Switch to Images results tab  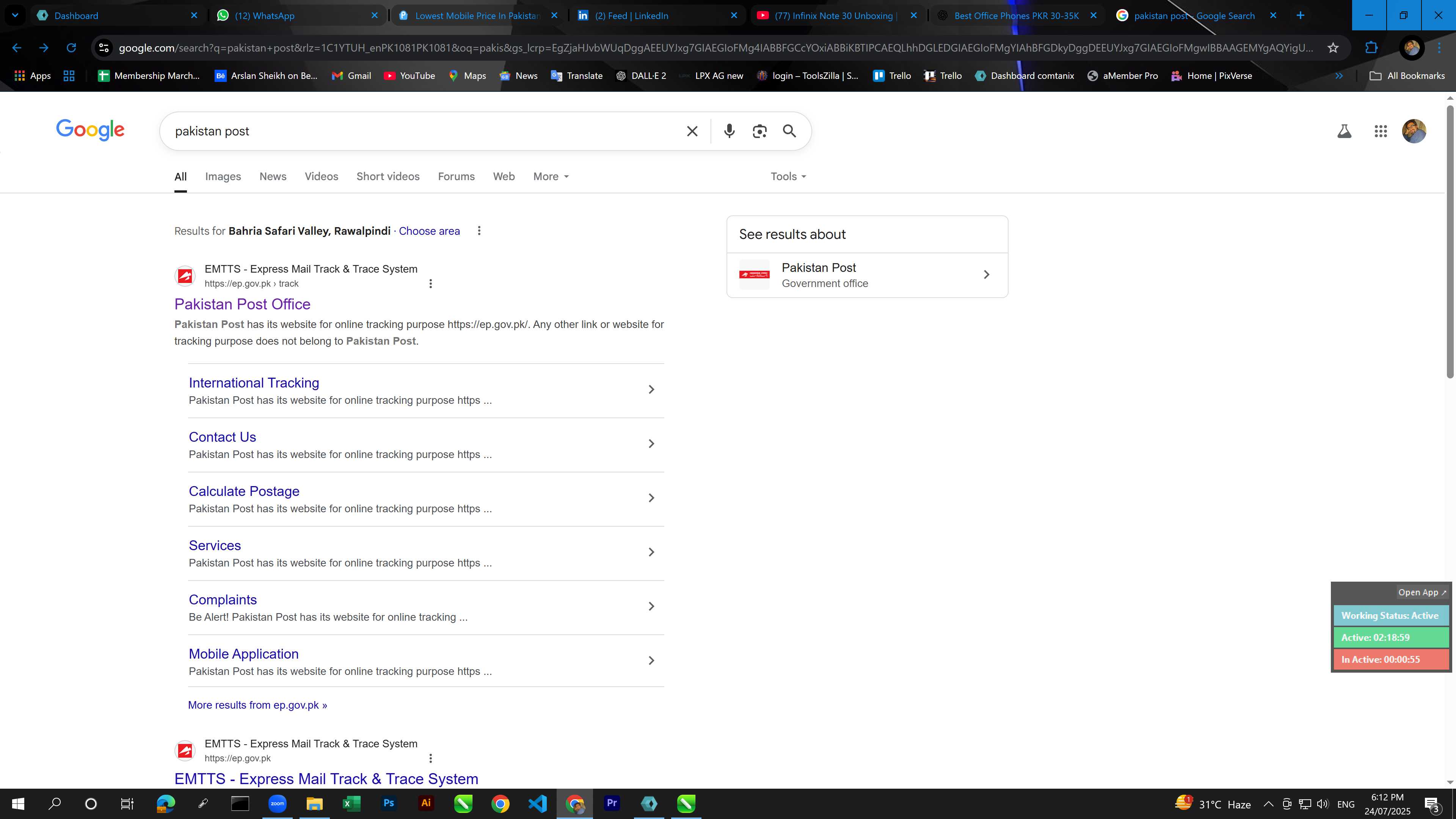coord(223,176)
